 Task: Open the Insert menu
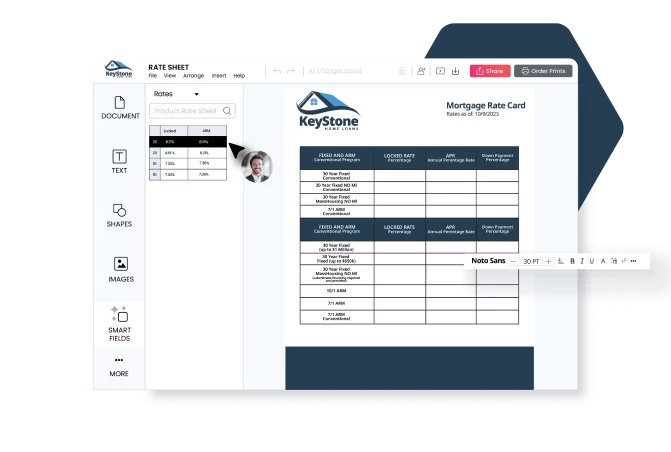[x=218, y=76]
